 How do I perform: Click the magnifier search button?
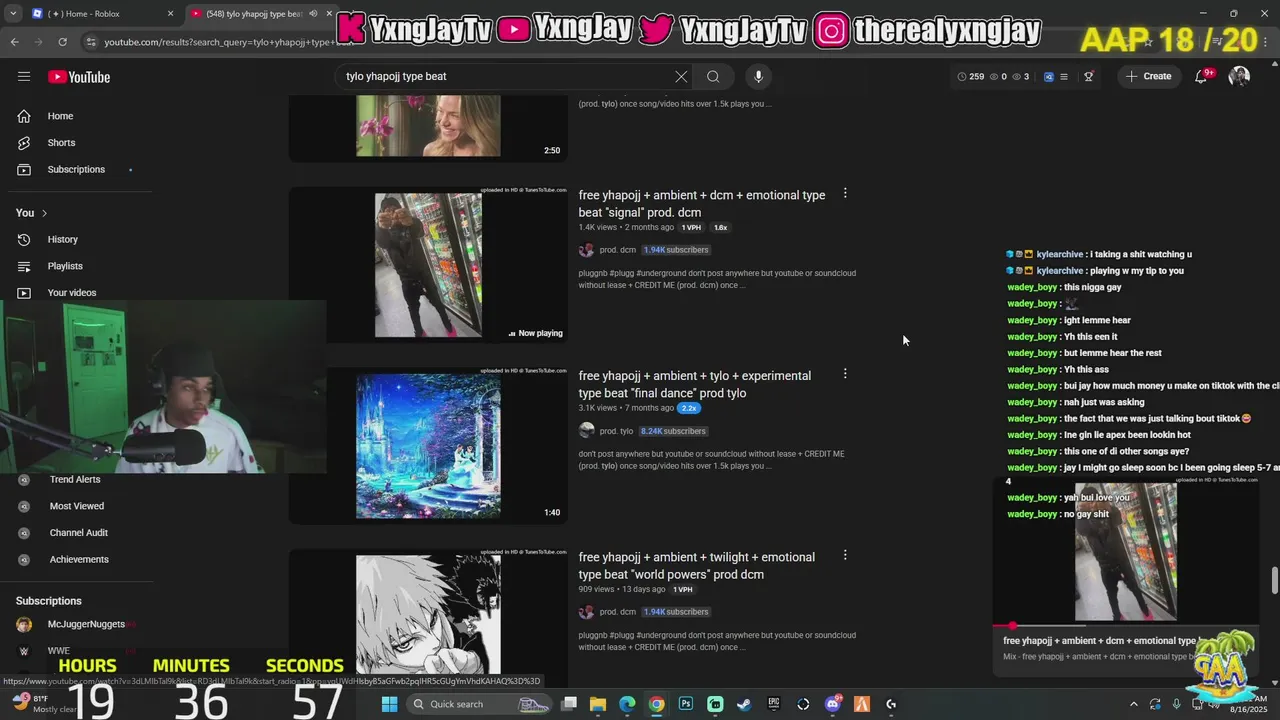(713, 77)
